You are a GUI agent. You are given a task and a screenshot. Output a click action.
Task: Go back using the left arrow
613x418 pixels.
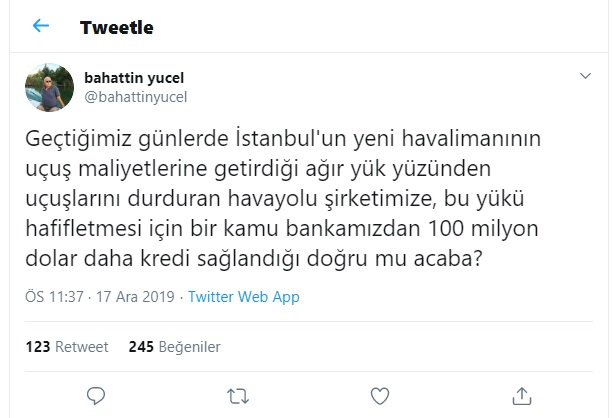(x=41, y=26)
